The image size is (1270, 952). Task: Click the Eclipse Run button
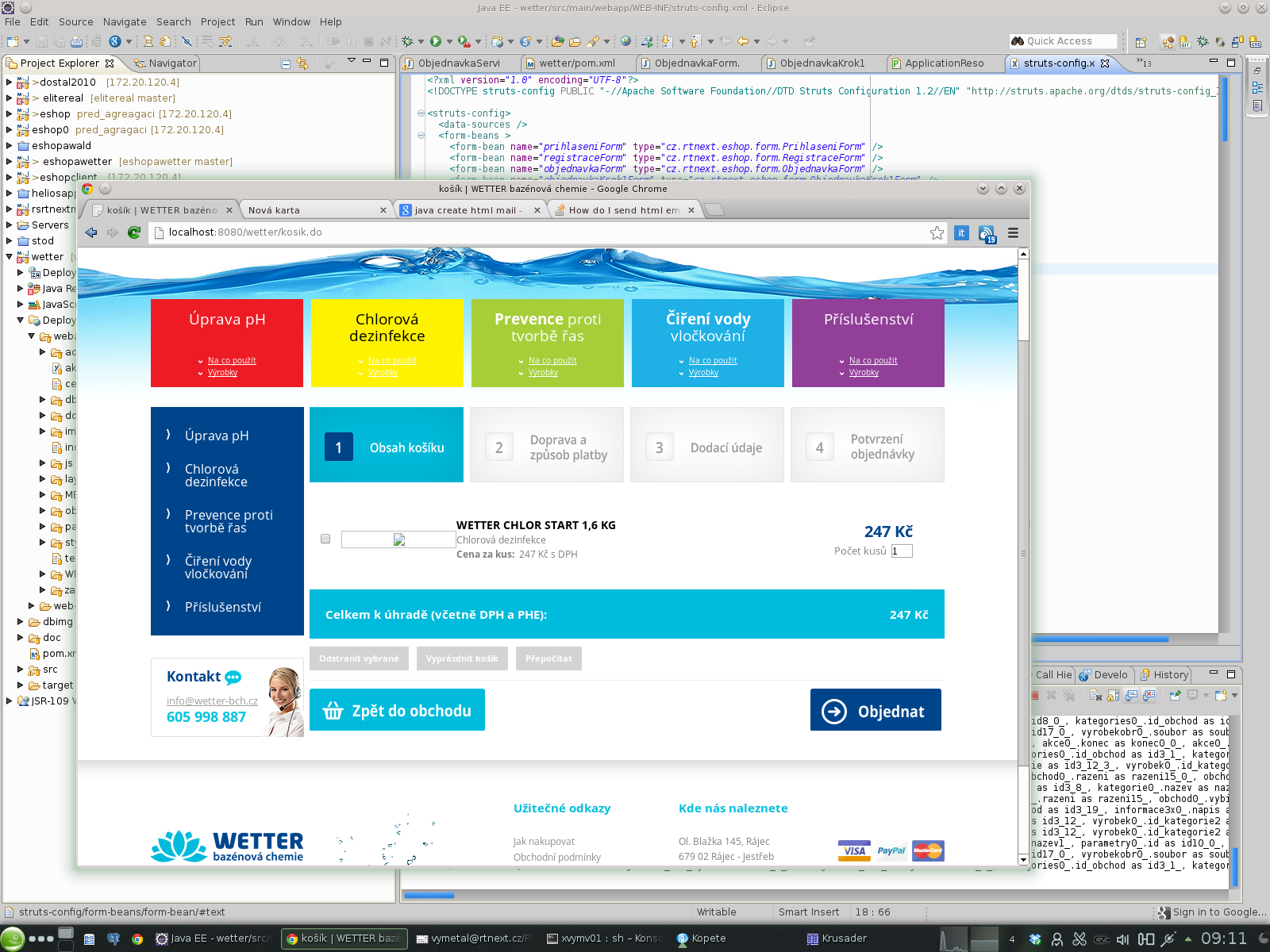point(436,41)
